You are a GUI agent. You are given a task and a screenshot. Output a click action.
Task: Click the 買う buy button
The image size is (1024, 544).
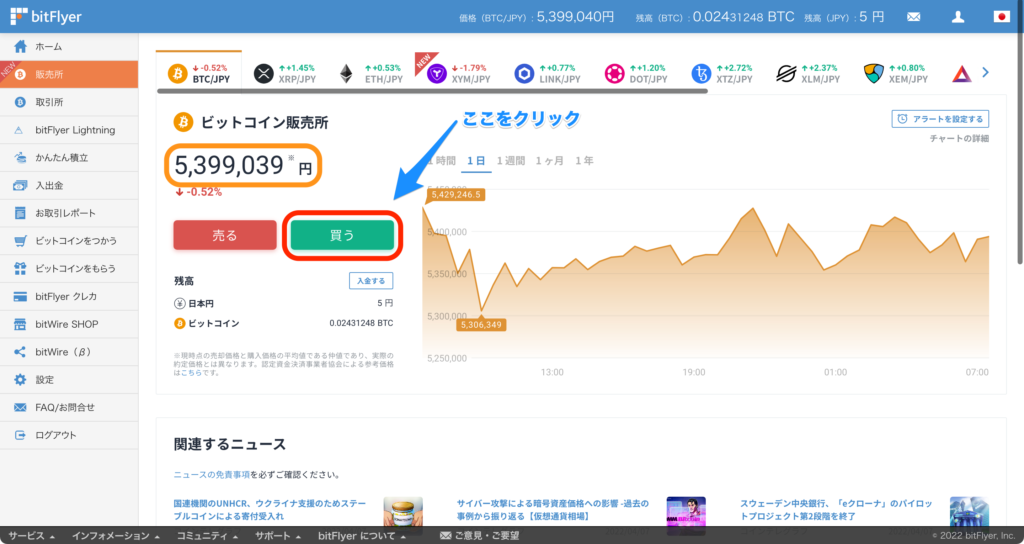point(342,235)
